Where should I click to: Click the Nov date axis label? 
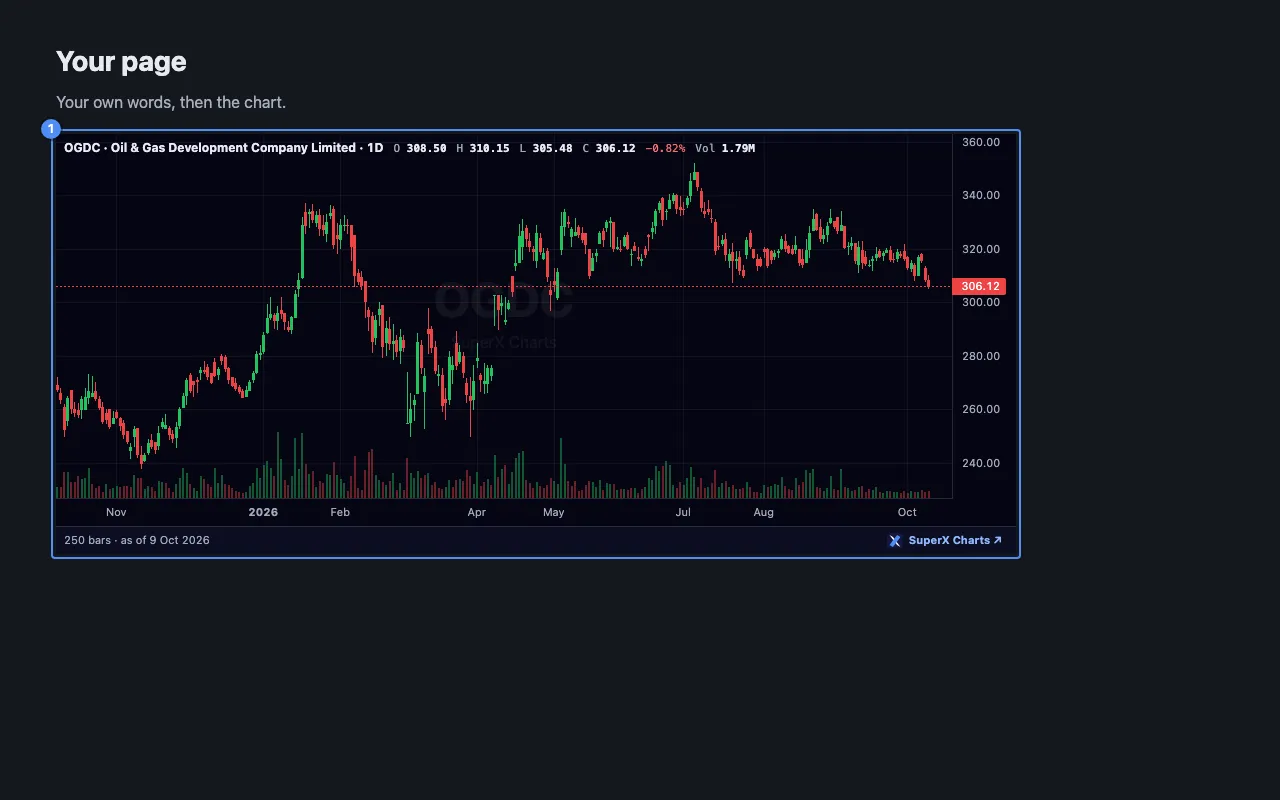click(116, 512)
